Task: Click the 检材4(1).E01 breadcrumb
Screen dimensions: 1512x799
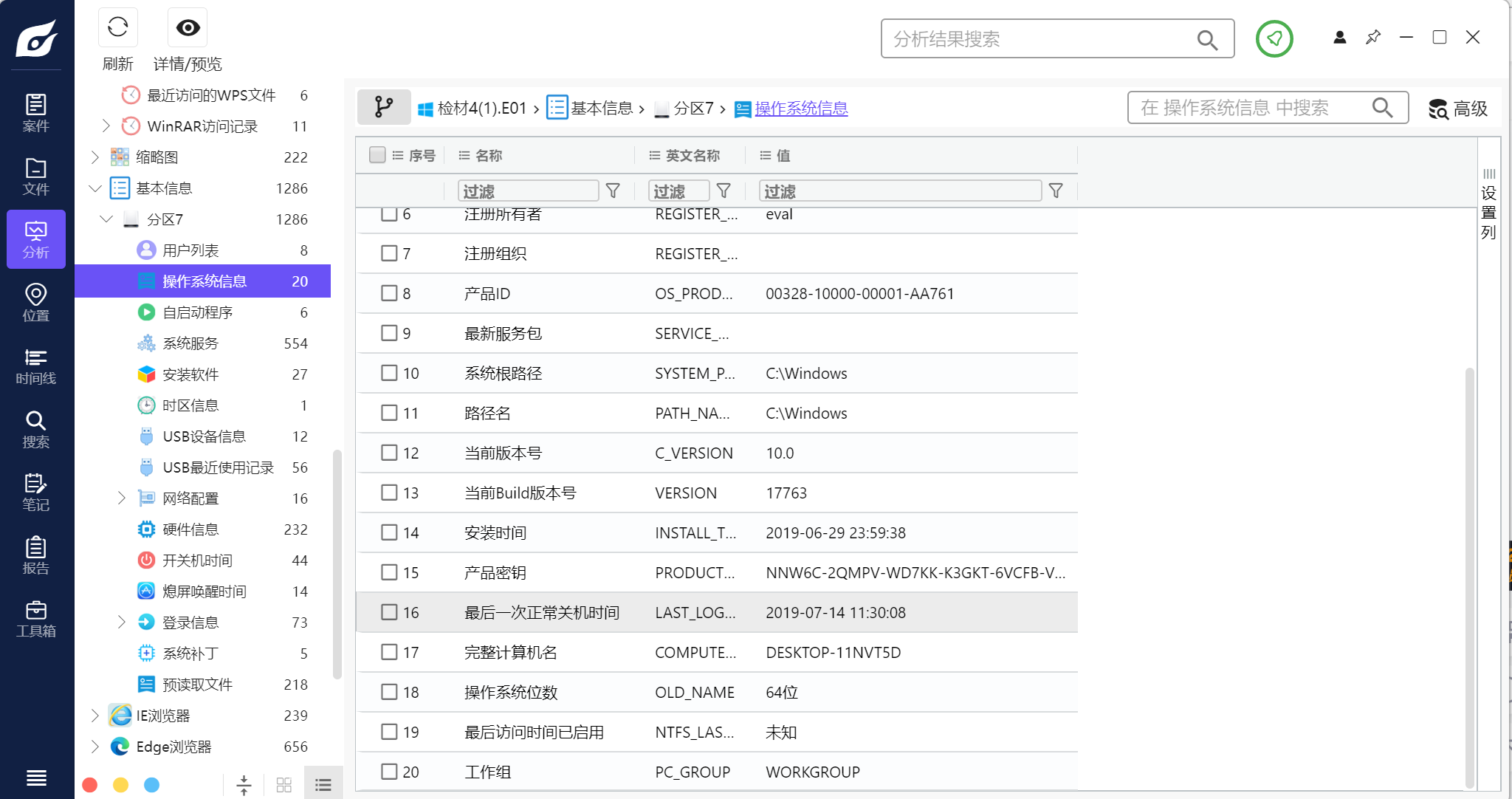Action: (472, 109)
